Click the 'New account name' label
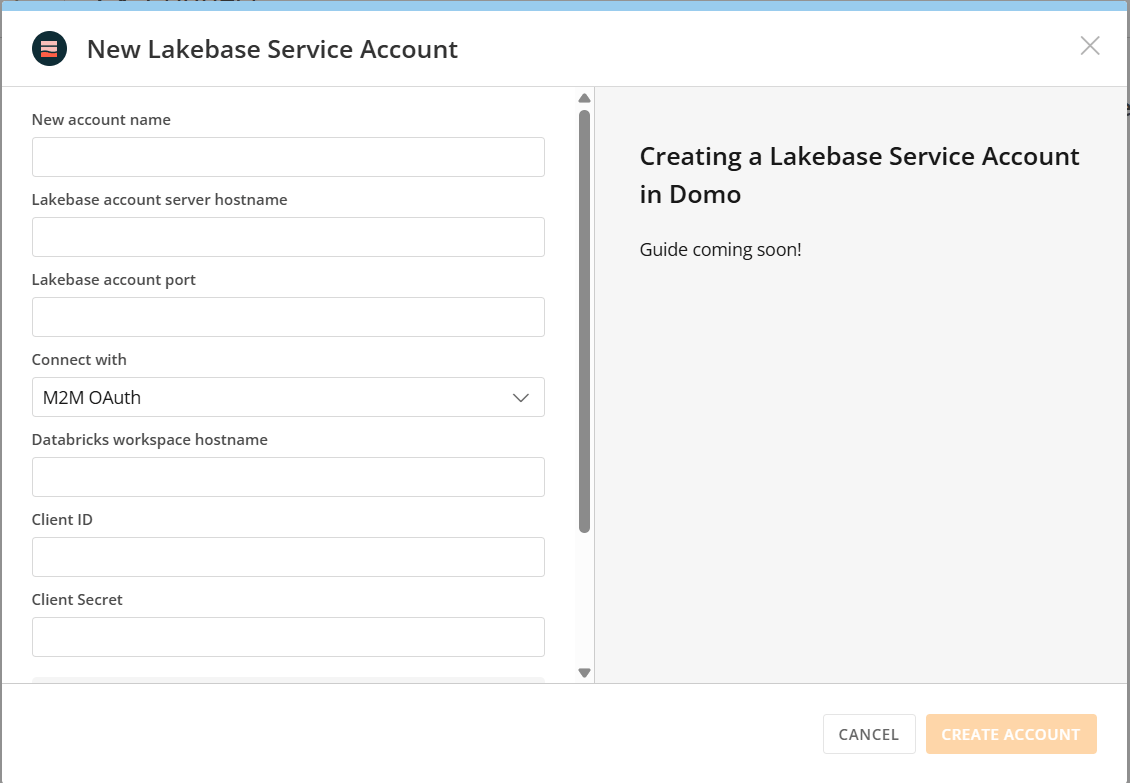The image size is (1130, 783). click(101, 119)
